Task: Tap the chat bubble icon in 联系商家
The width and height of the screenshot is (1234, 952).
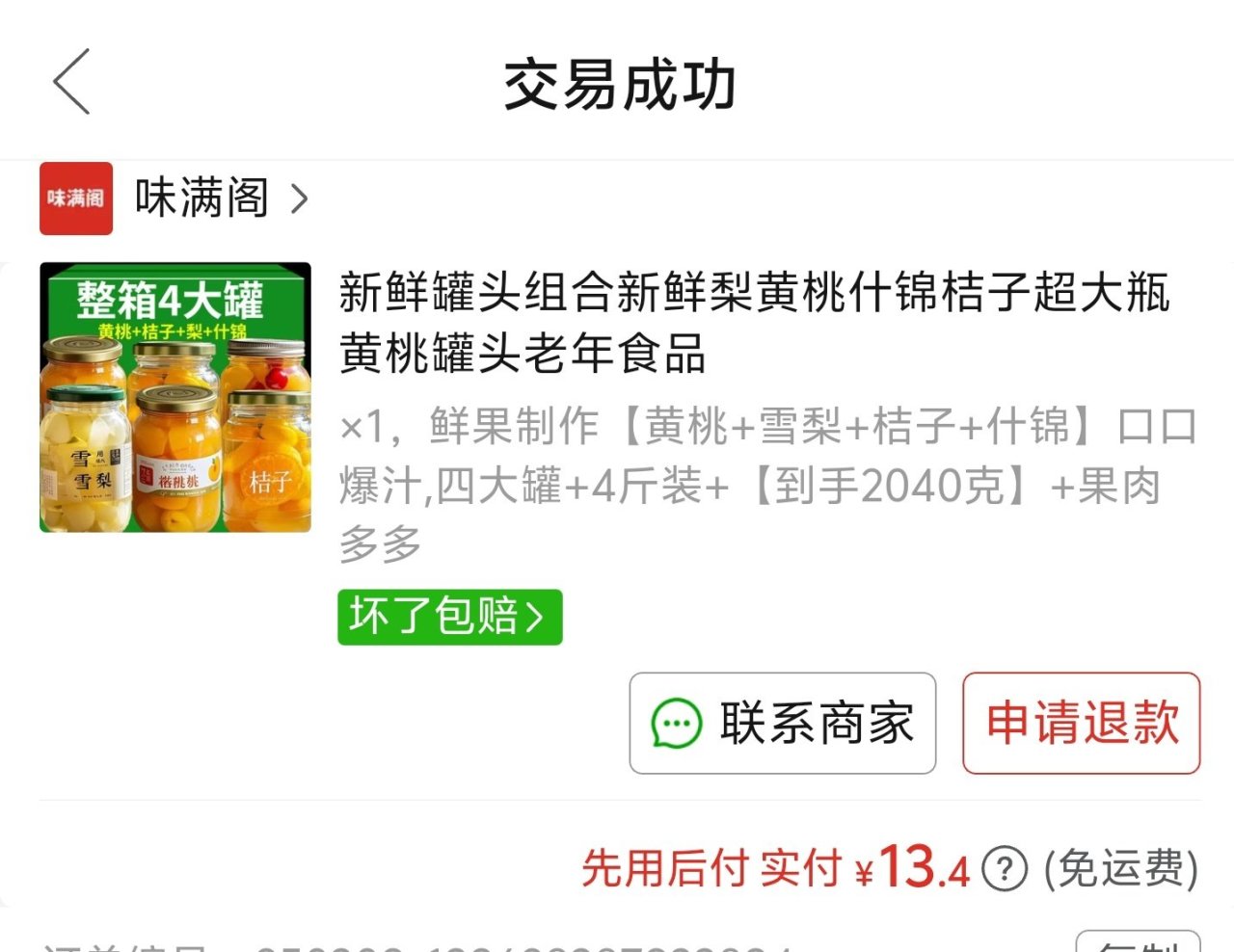Action: pos(677,723)
